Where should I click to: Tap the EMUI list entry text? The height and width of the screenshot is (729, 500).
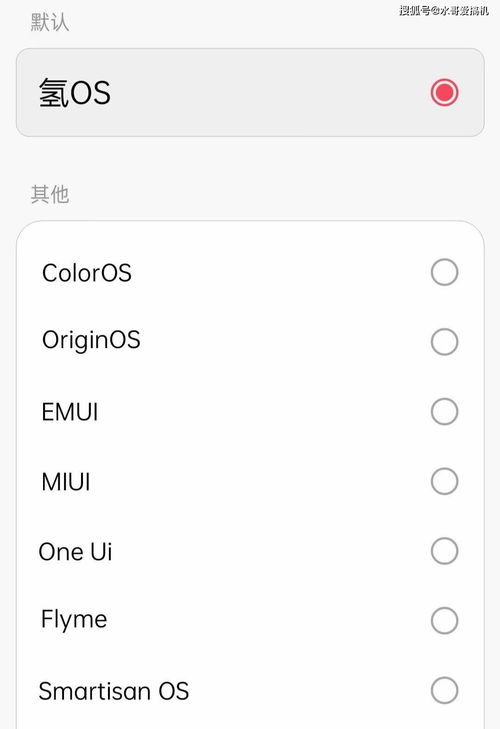click(x=70, y=412)
